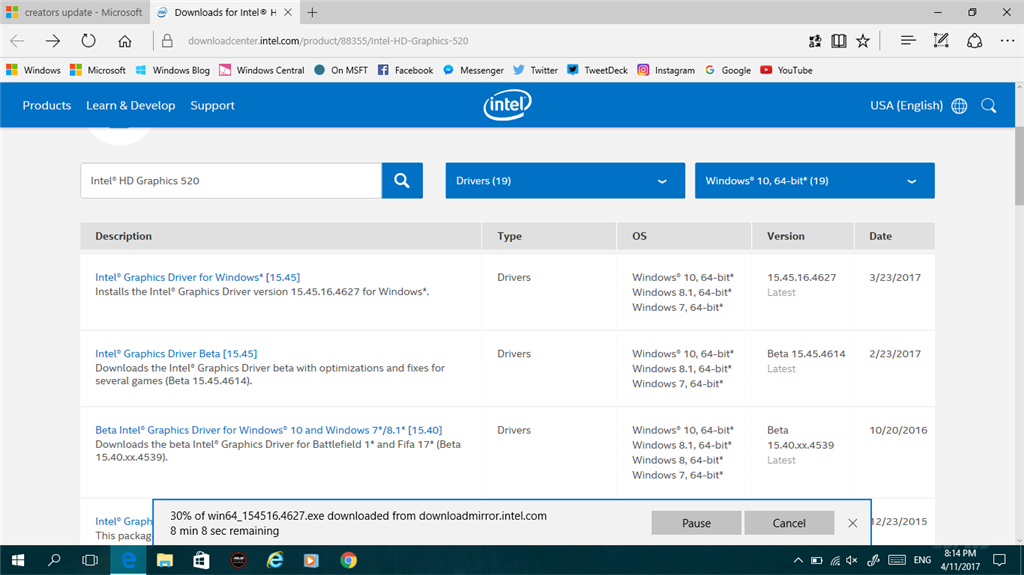
Task: Open the Google bookmark
Action: click(x=728, y=70)
